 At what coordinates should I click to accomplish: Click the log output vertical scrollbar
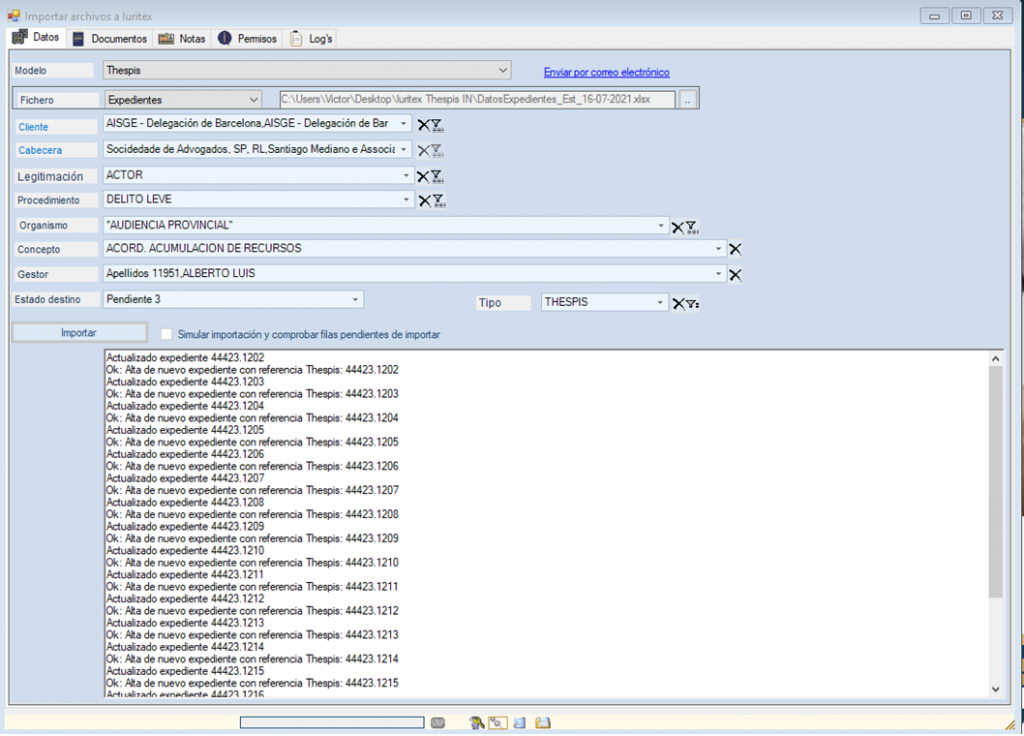click(x=995, y=480)
